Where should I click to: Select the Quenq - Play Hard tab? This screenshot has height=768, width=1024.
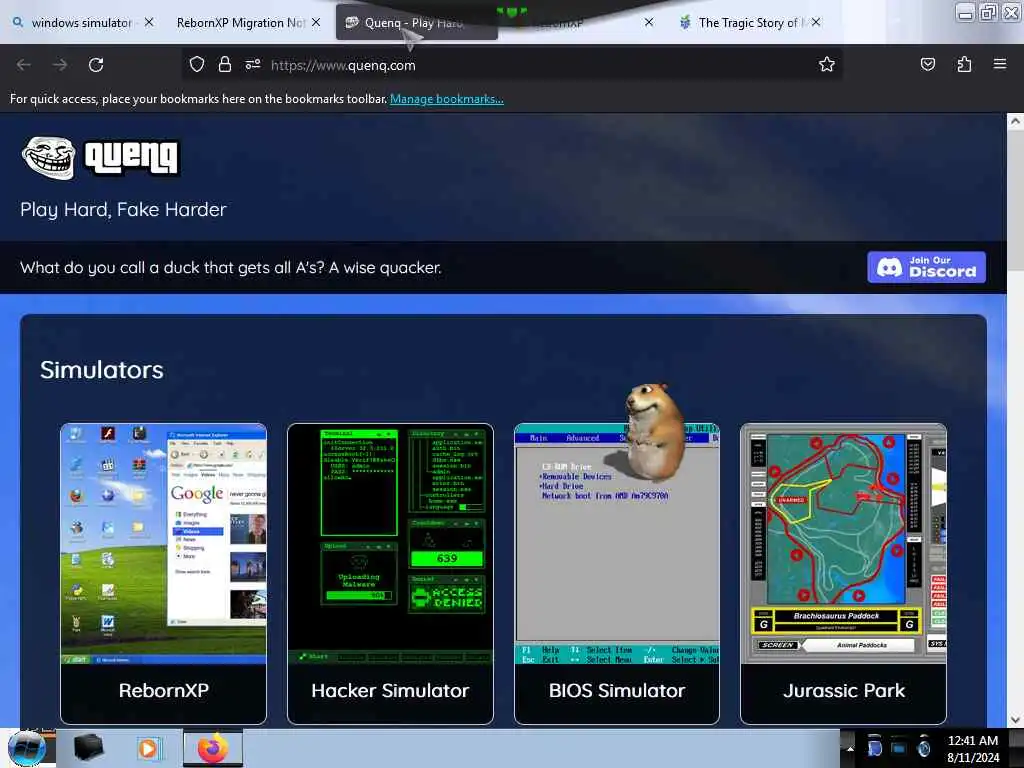416,23
